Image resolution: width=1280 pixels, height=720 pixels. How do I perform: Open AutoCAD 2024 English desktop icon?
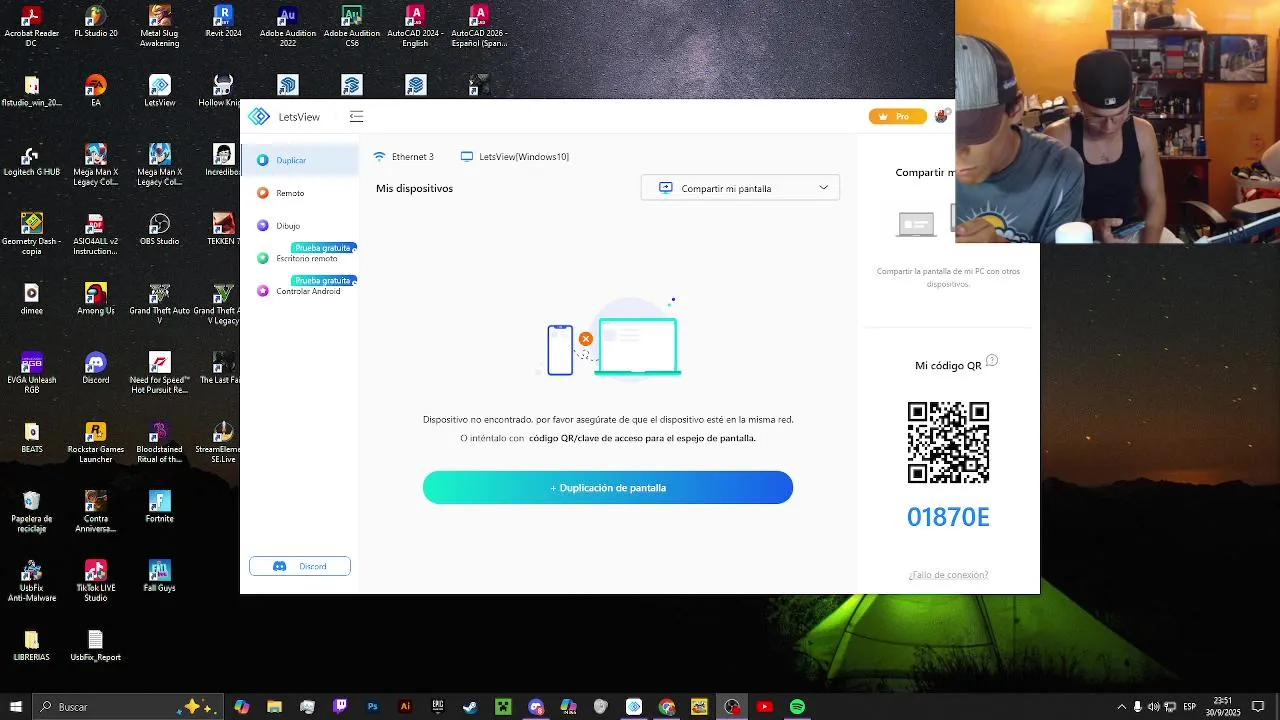[x=416, y=26]
